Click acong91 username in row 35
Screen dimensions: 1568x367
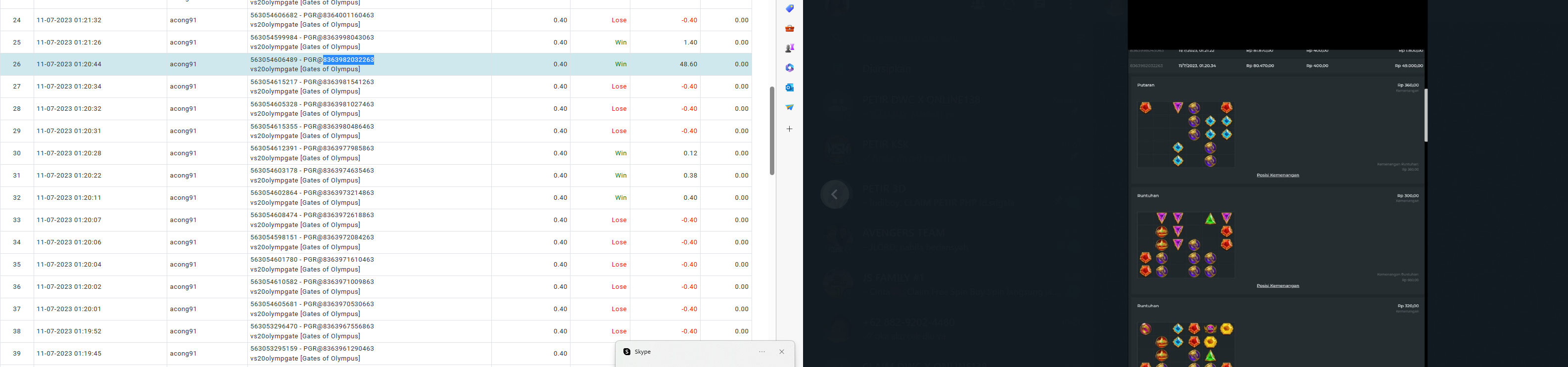click(x=183, y=265)
